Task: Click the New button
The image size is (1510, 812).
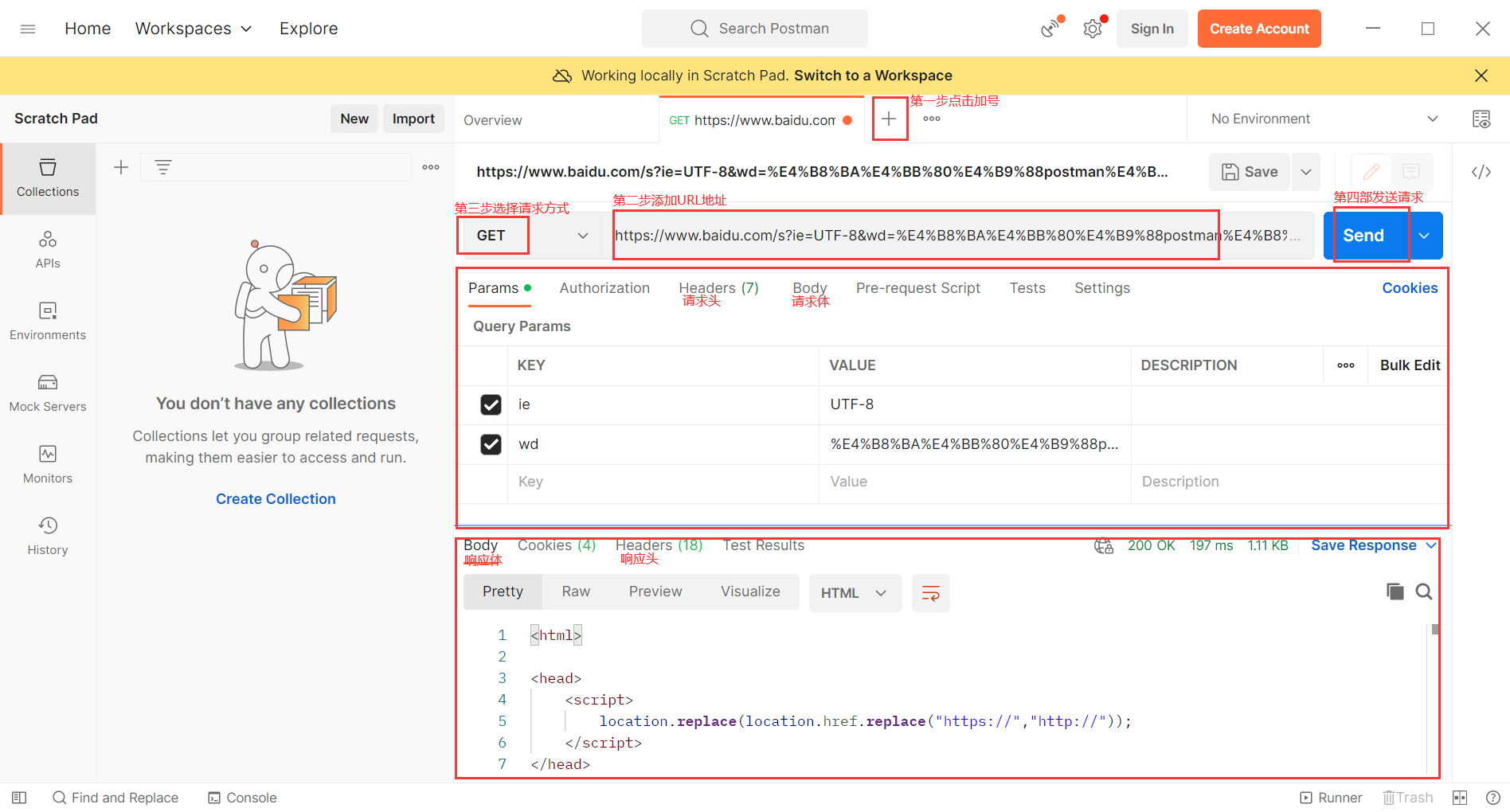Action: (354, 119)
